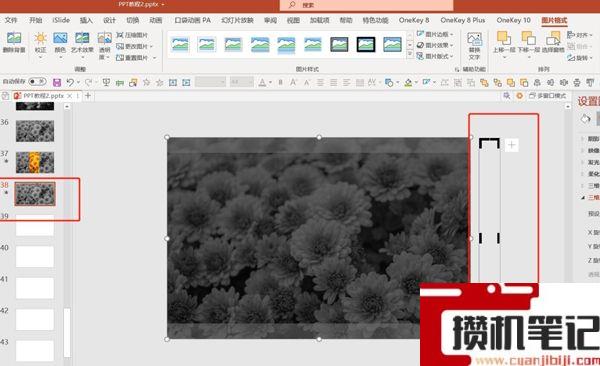This screenshot has width=600, height=366.
Task: Click the purple Save icon in quick toolbar
Action: pyautogui.click(x=57, y=82)
